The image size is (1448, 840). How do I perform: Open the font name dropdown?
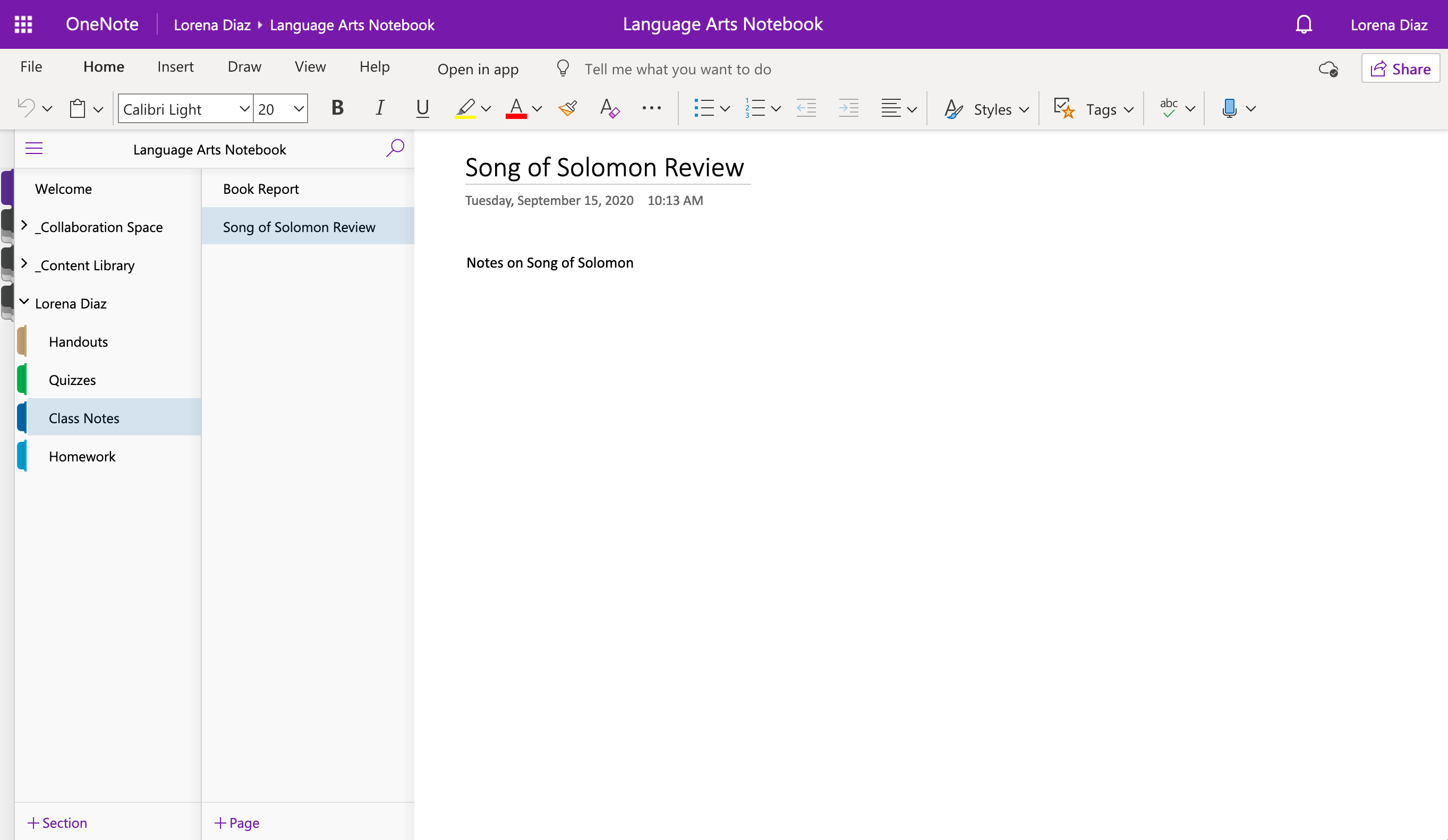(244, 109)
